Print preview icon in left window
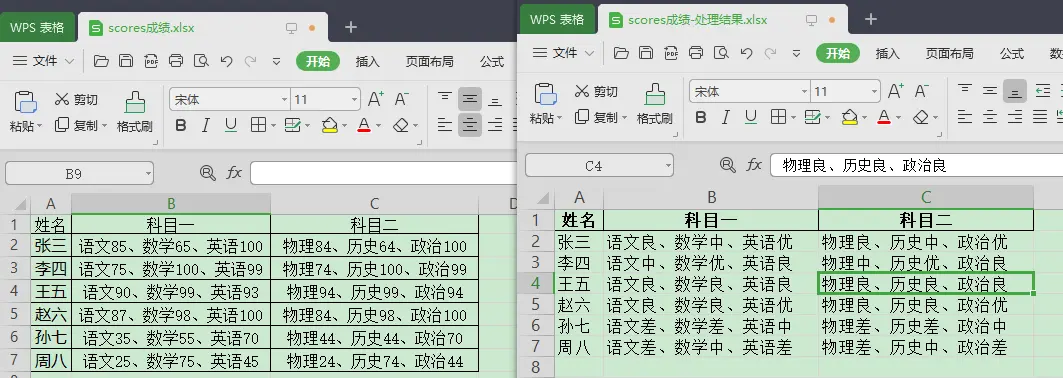Viewport: 1063px width, 378px height. 201,62
